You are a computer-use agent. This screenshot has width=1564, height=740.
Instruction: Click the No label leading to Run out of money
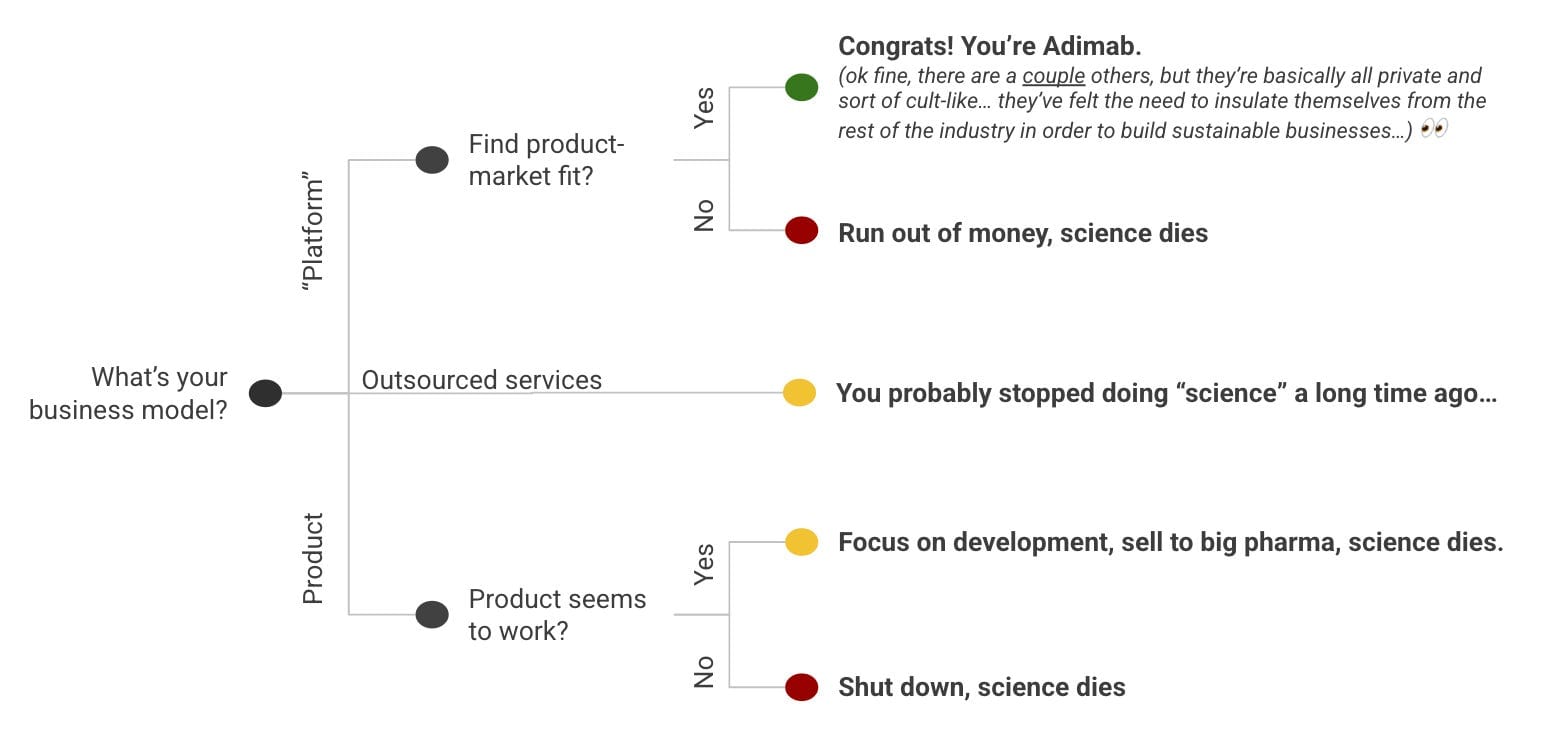point(705,215)
